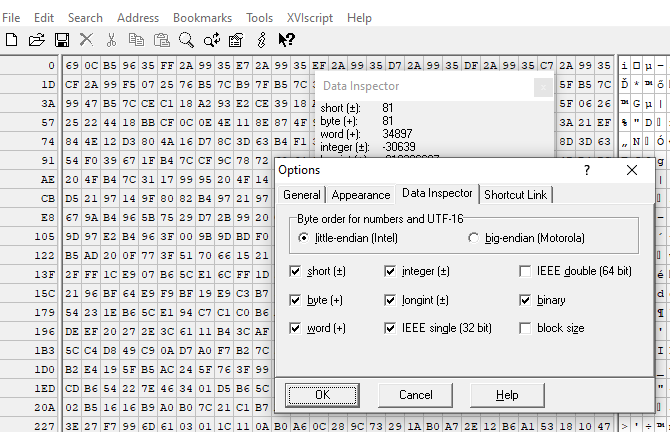Click the Information toolbar icon
The width and height of the screenshot is (670, 432).
point(262,40)
